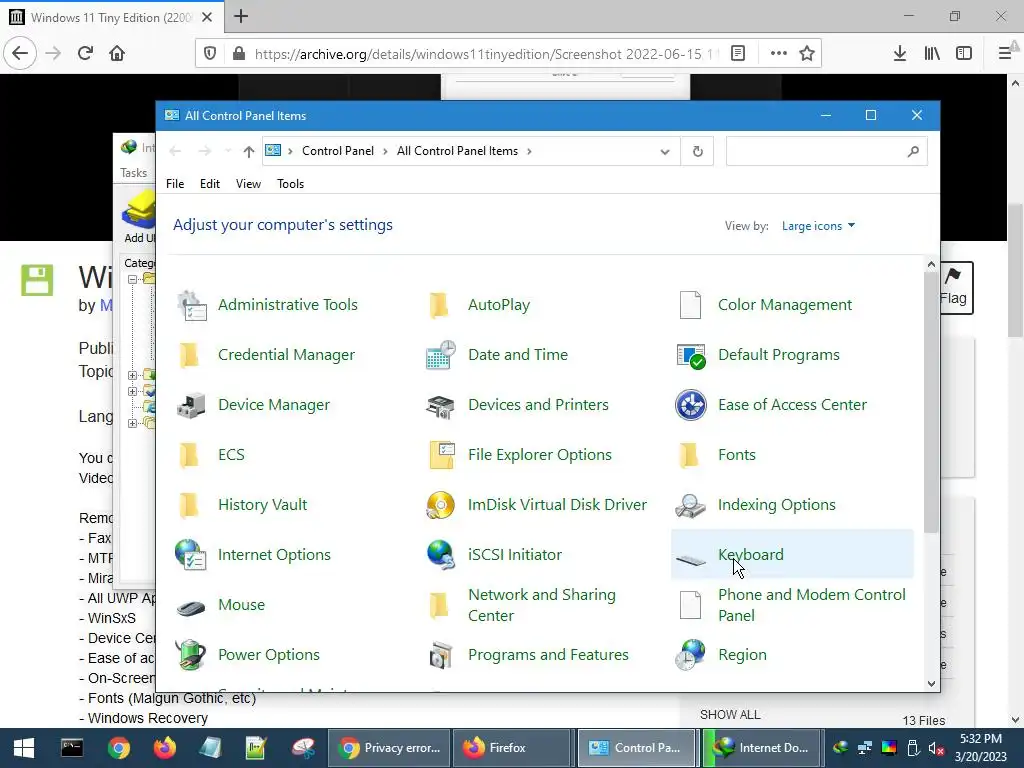
Task: Open Power Options battery icon
Action: [191, 655]
